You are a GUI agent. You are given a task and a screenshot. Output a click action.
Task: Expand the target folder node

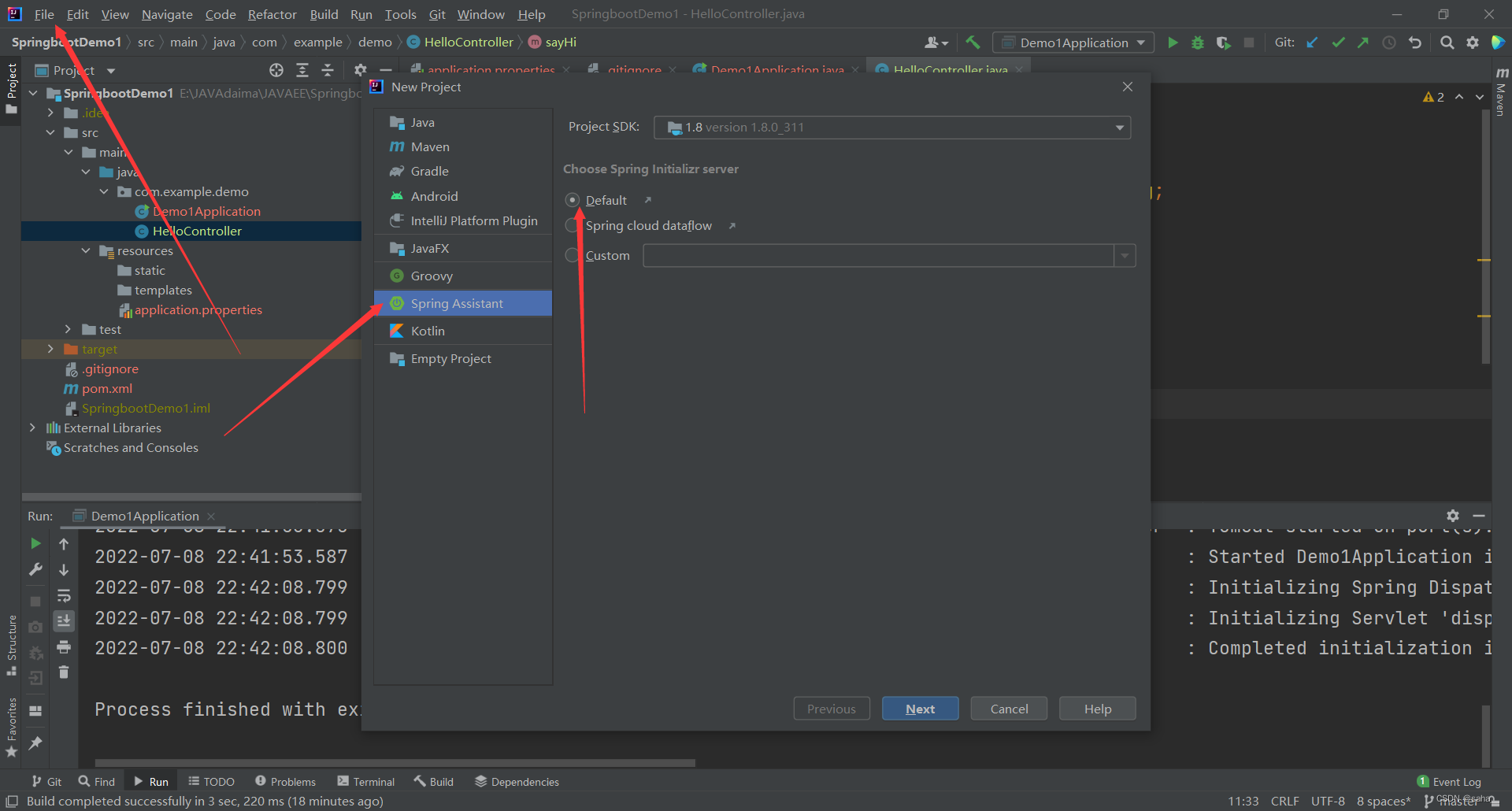click(x=50, y=349)
